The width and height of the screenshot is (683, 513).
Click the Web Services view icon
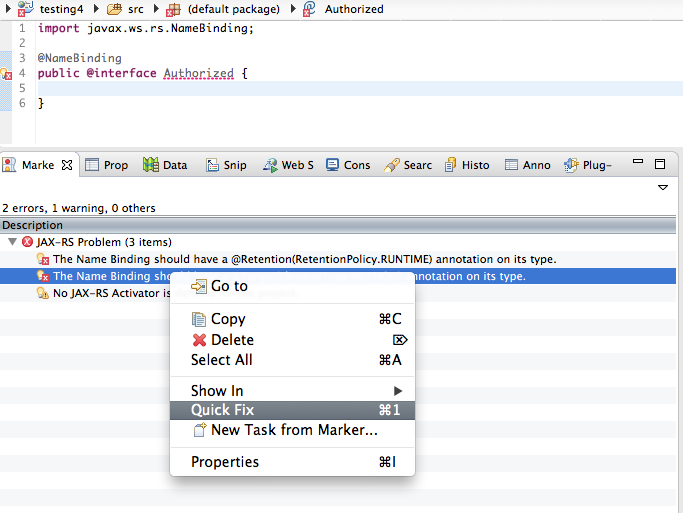click(270, 165)
